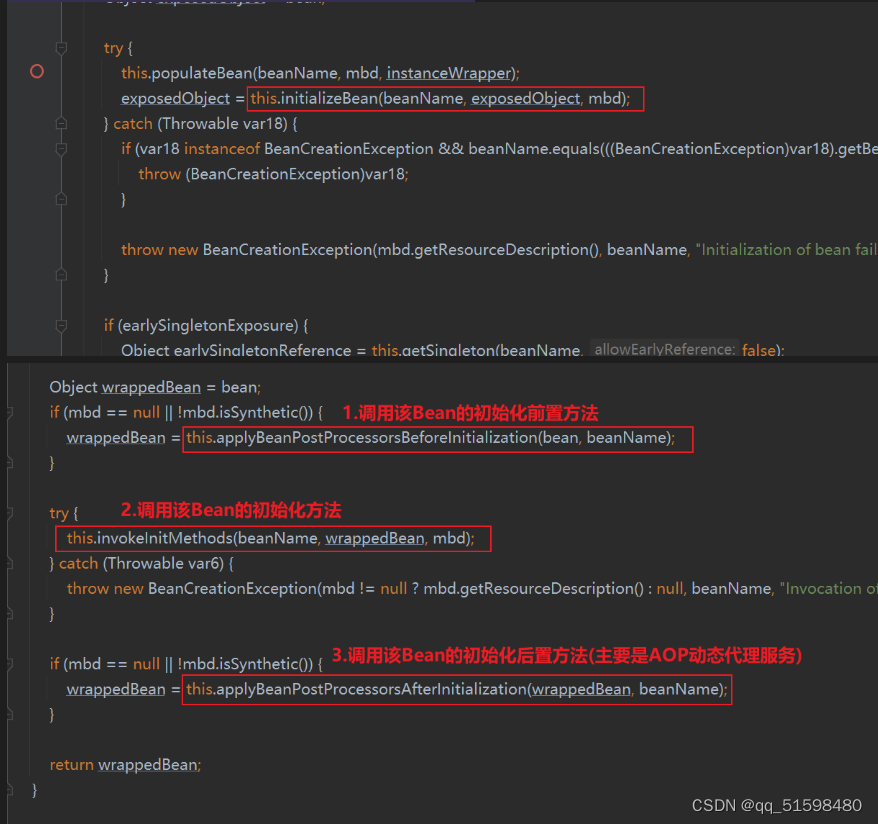Collapse the final method closing brace fold
Image resolution: width=878 pixels, height=824 pixels.
pyautogui.click(x=12, y=789)
